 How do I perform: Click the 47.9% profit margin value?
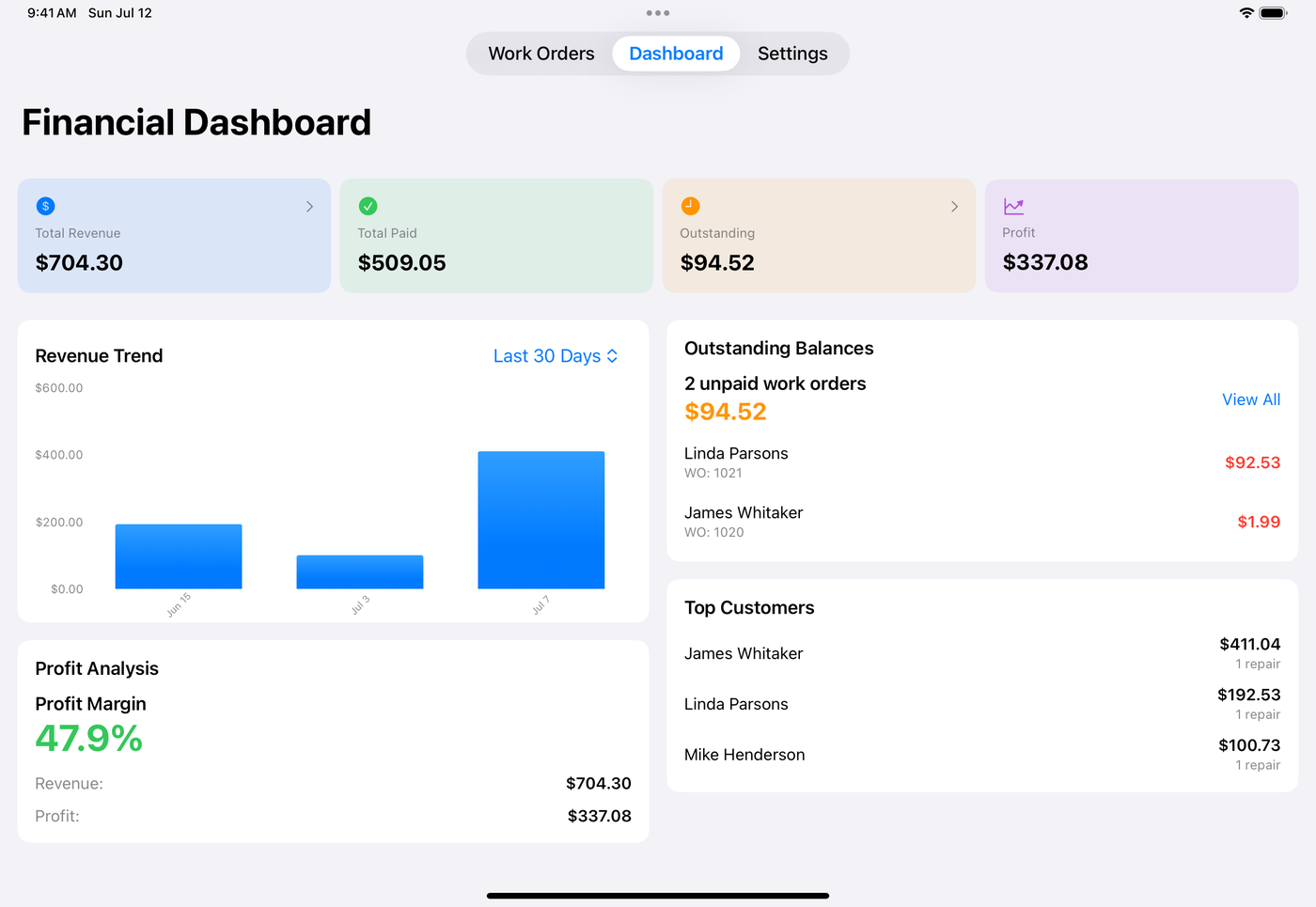[x=89, y=739]
